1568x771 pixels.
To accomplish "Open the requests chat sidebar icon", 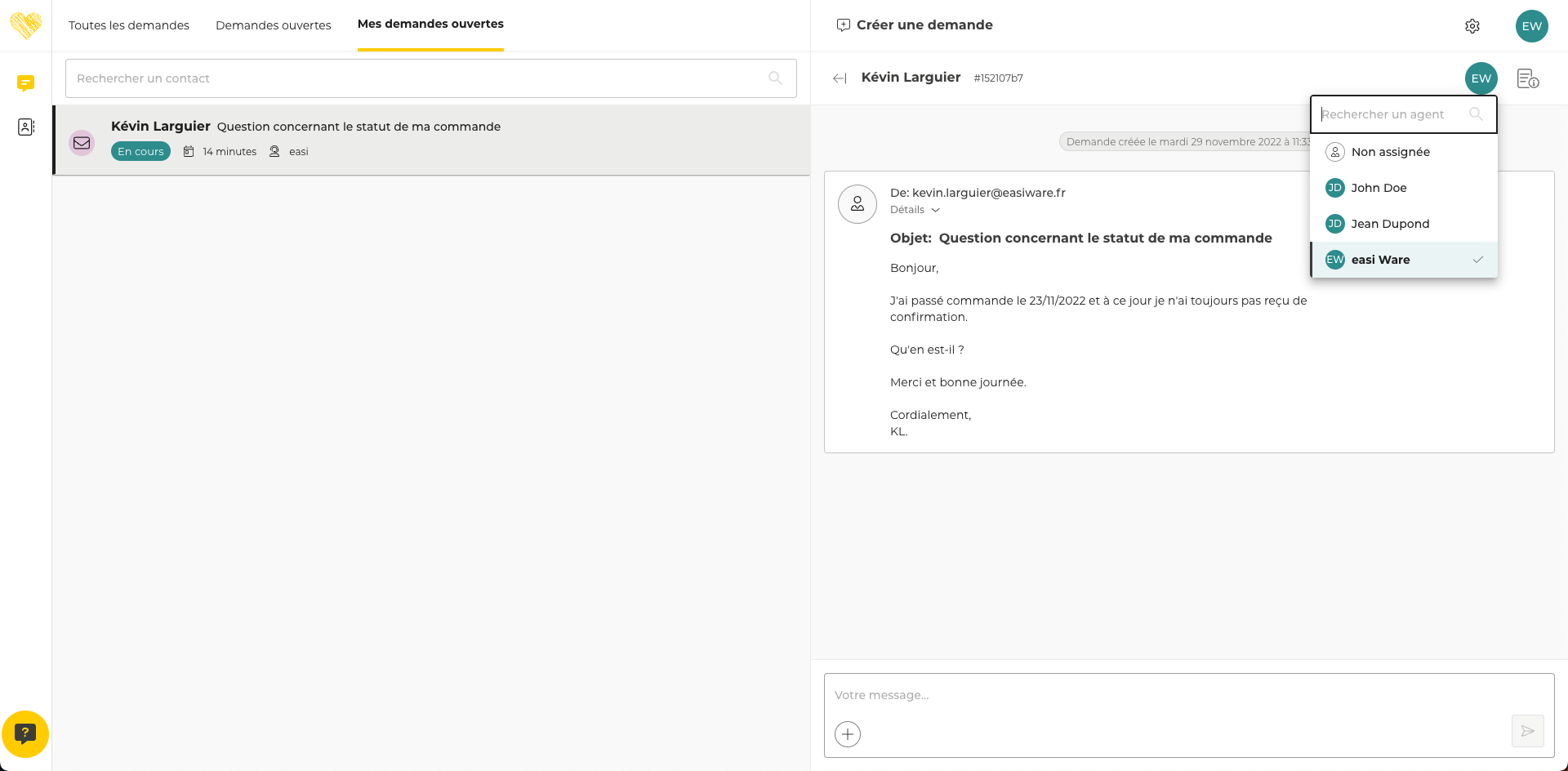I will pos(25,82).
